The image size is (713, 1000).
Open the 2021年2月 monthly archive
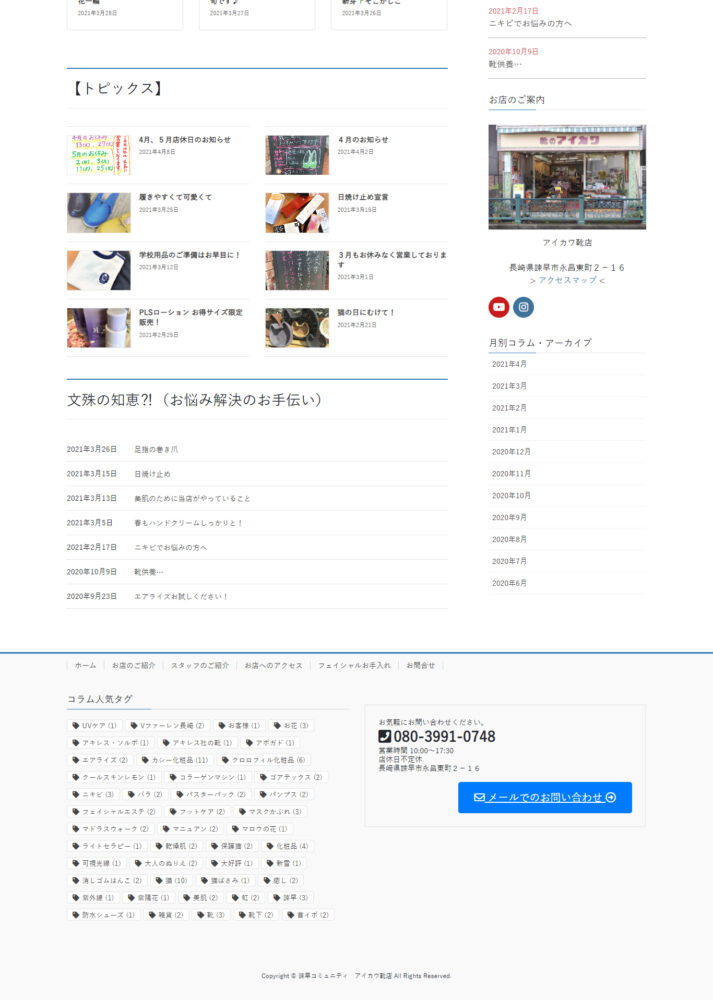tap(509, 408)
